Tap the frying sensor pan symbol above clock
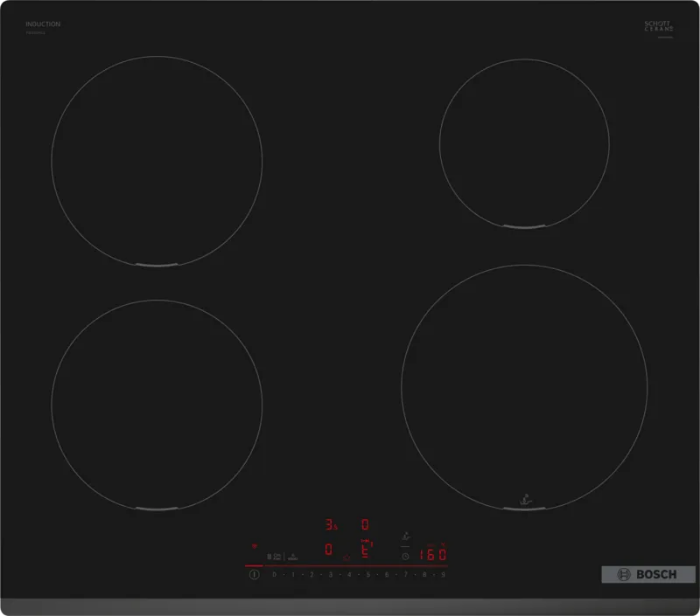This screenshot has height=616, width=700. point(406,537)
